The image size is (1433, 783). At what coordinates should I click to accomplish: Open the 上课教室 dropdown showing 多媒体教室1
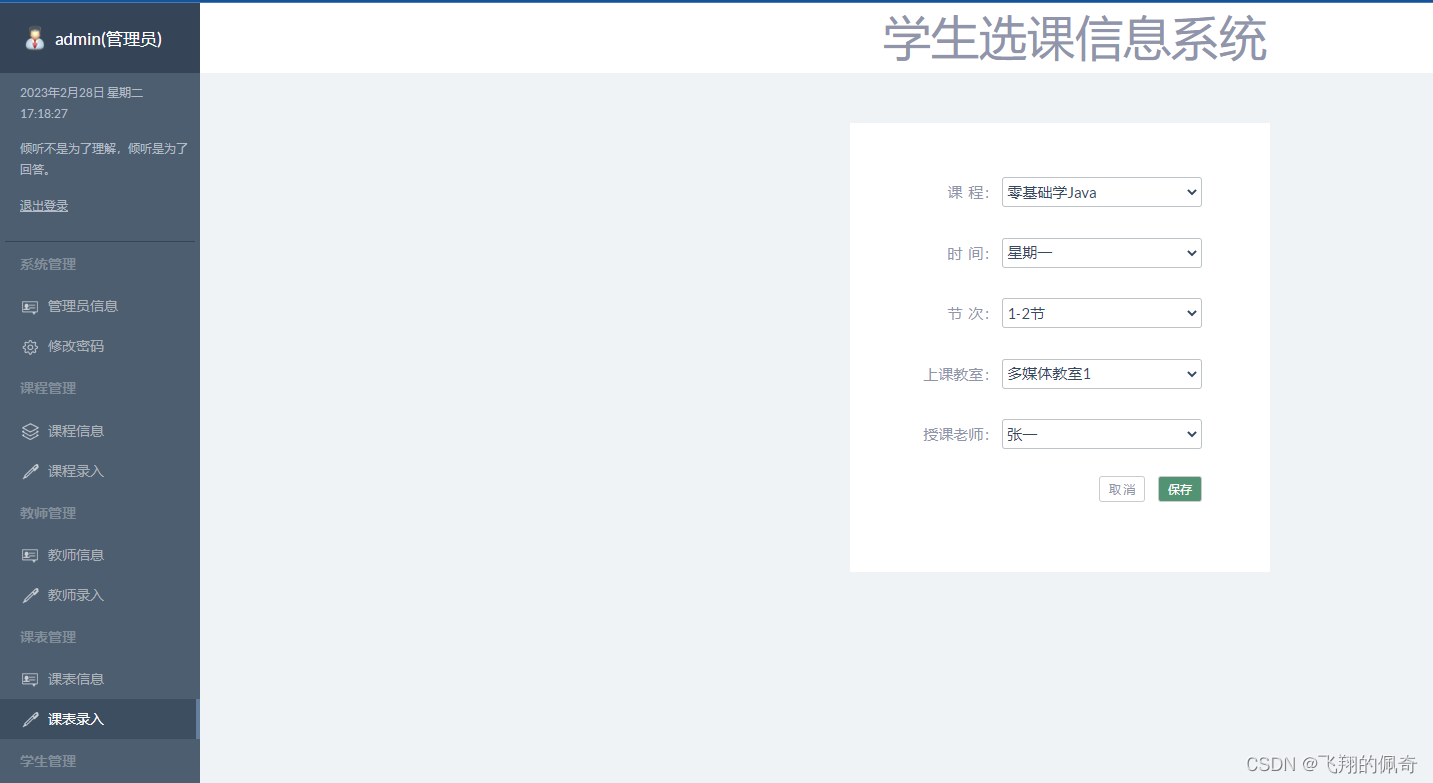tap(1101, 374)
